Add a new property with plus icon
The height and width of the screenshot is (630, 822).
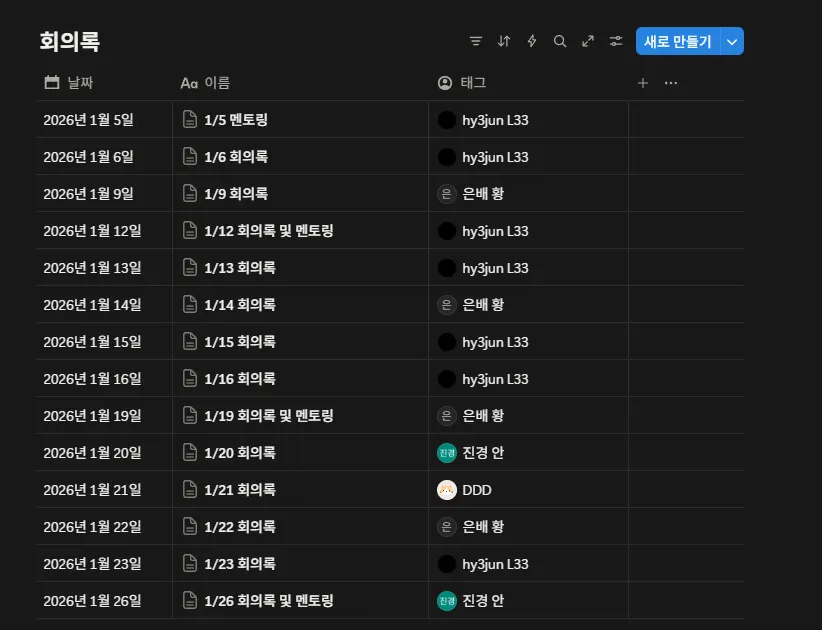[x=643, y=83]
